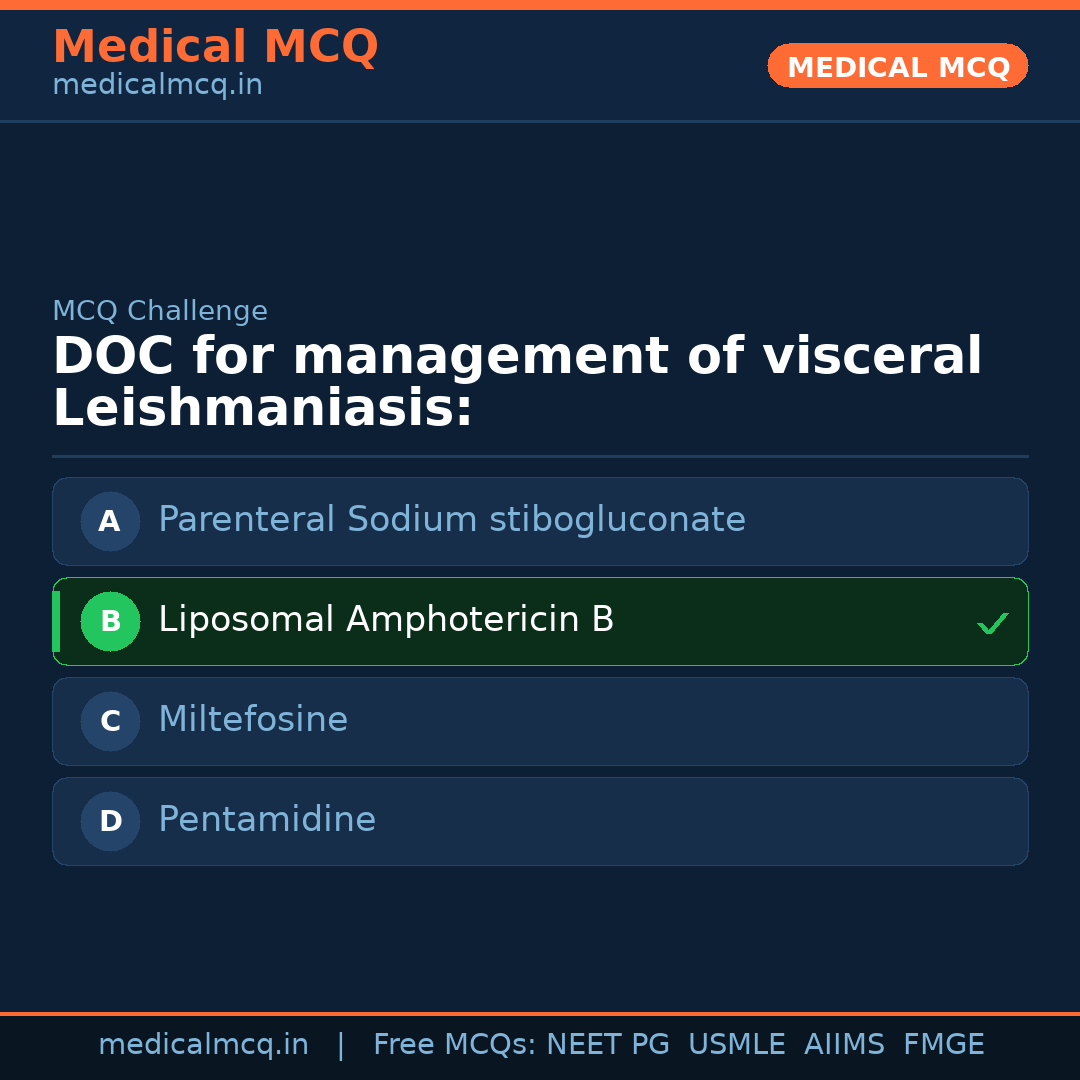Click the green checkmark on option B

click(992, 623)
